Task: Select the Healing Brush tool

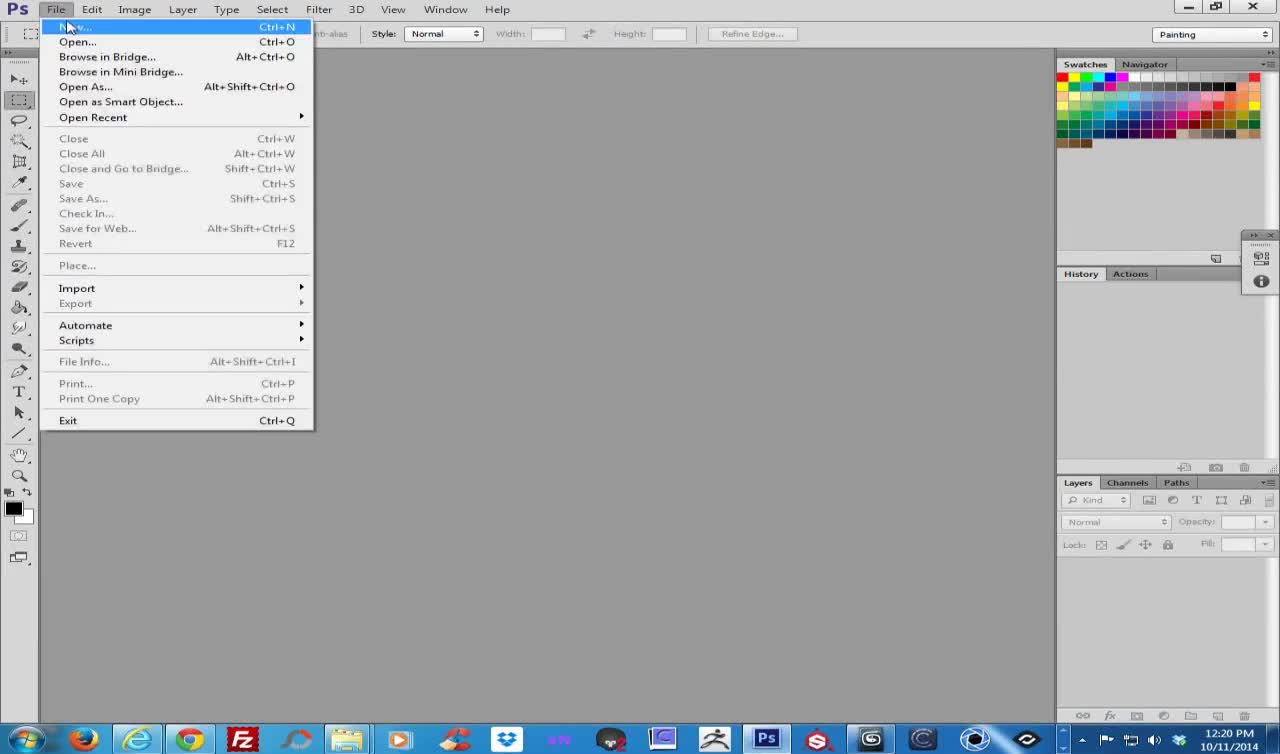Action: (19, 206)
